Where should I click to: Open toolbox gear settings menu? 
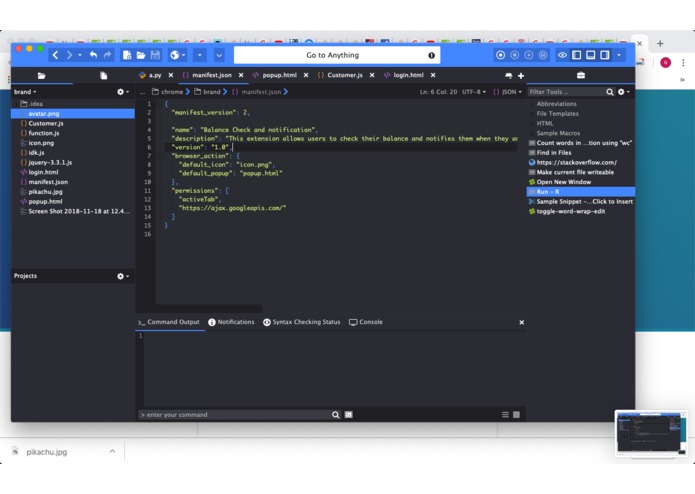624,92
